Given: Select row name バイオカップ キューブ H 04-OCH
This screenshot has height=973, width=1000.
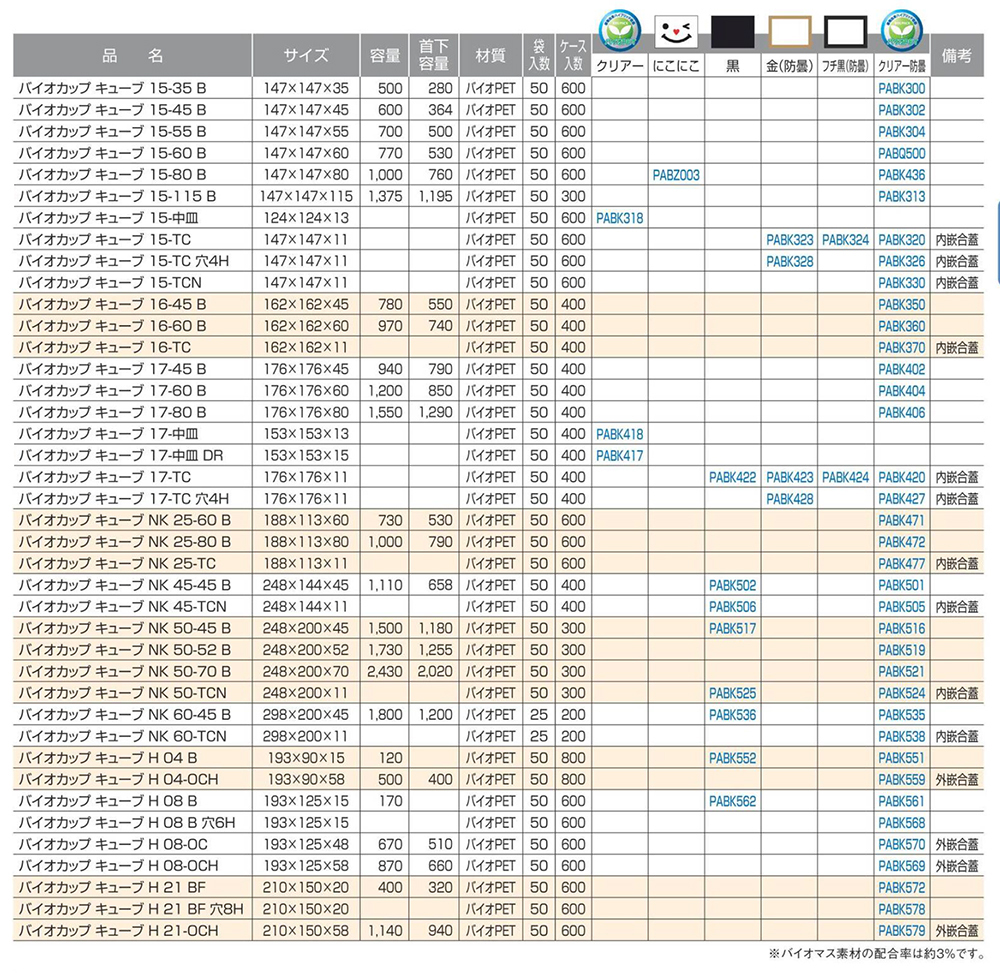Looking at the screenshot, I should pos(119,780).
